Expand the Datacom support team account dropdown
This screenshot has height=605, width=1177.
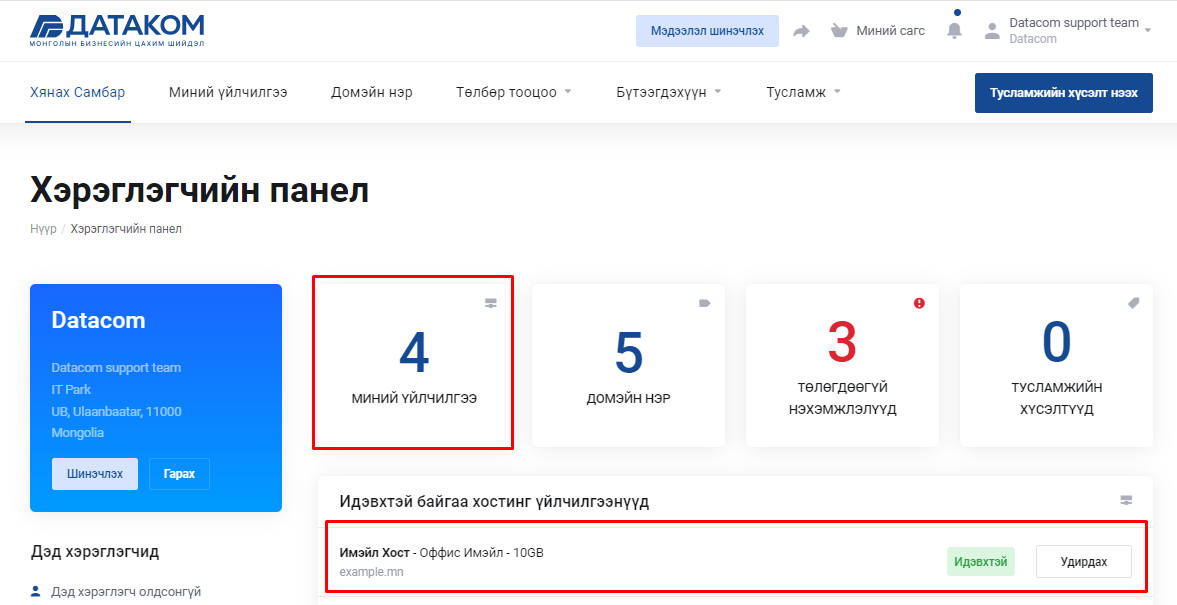click(x=1148, y=31)
